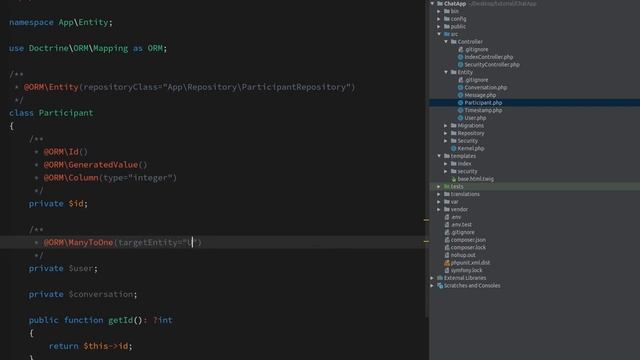Expand the index folder under templates

tap(446, 164)
